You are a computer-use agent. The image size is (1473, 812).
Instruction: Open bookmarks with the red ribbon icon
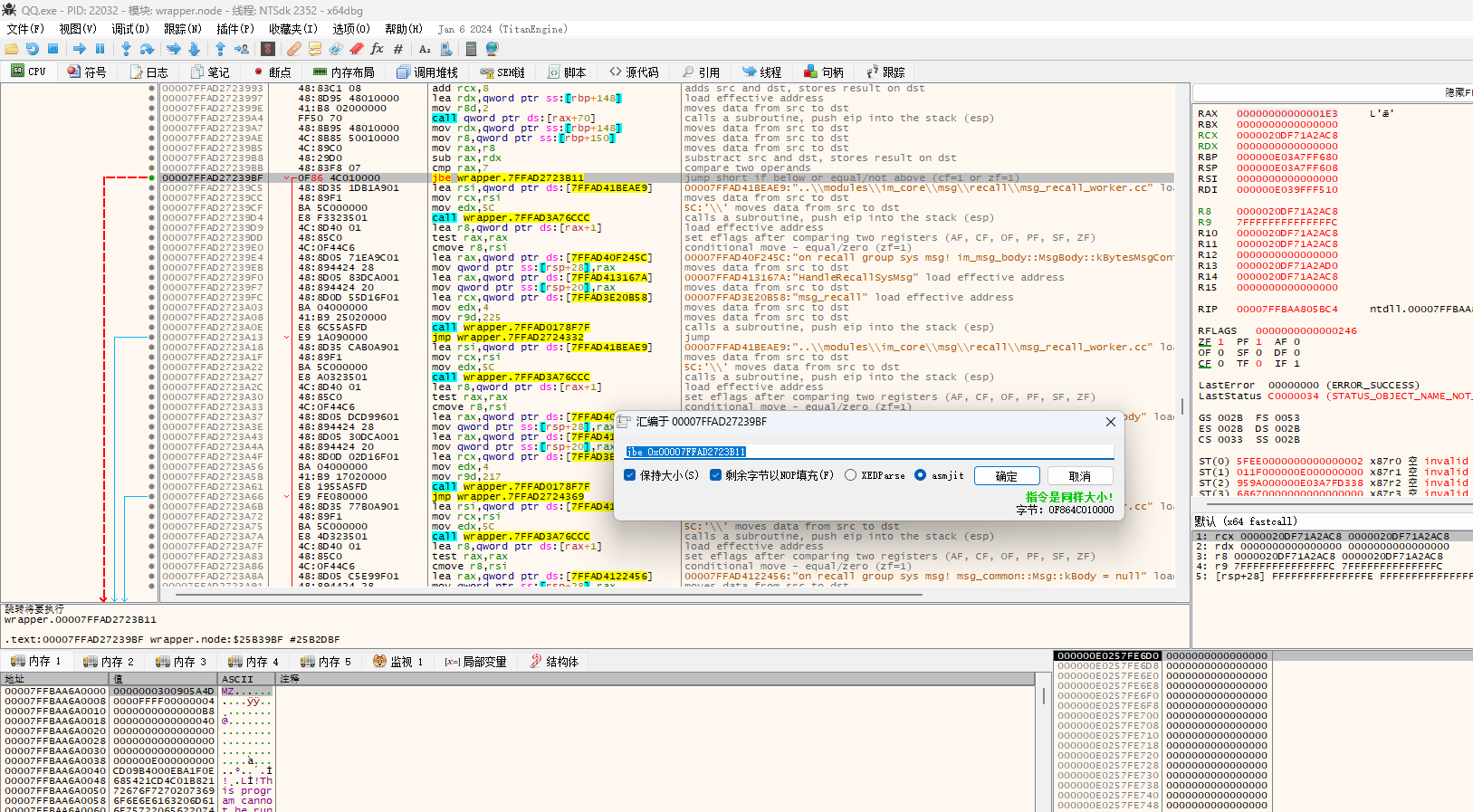pos(357,49)
